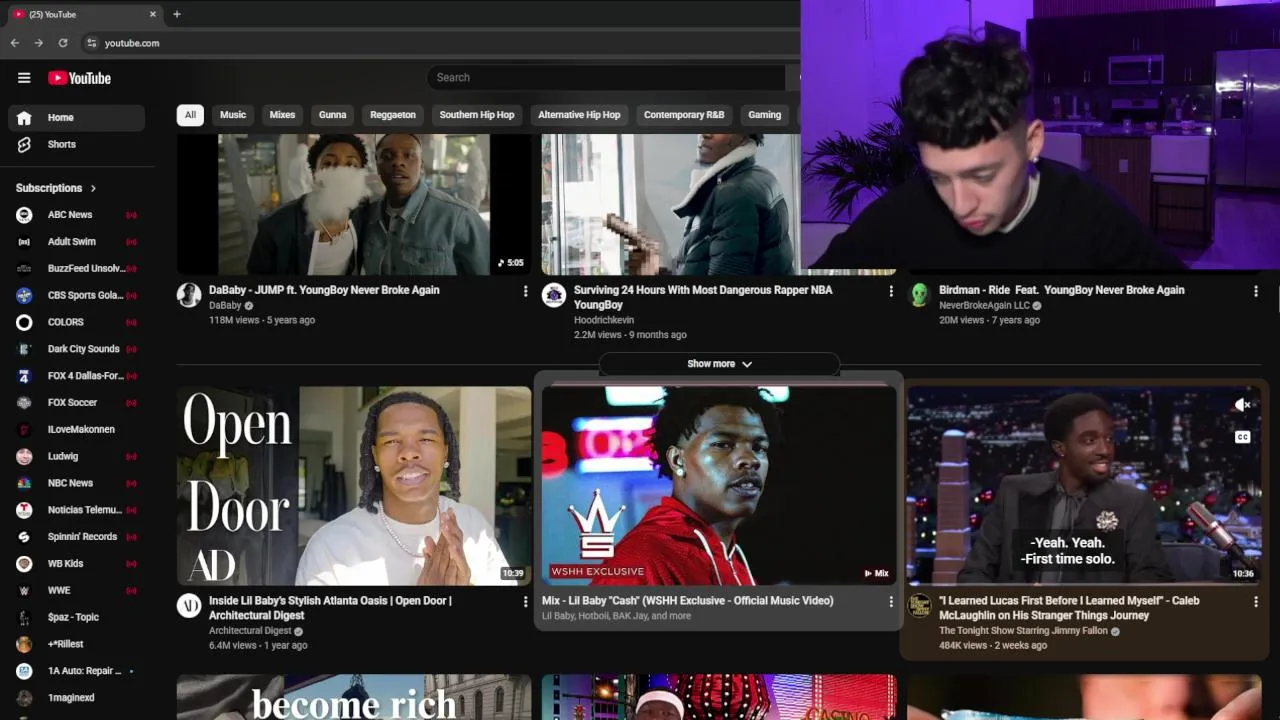Go to Home in sidebar

coord(76,117)
